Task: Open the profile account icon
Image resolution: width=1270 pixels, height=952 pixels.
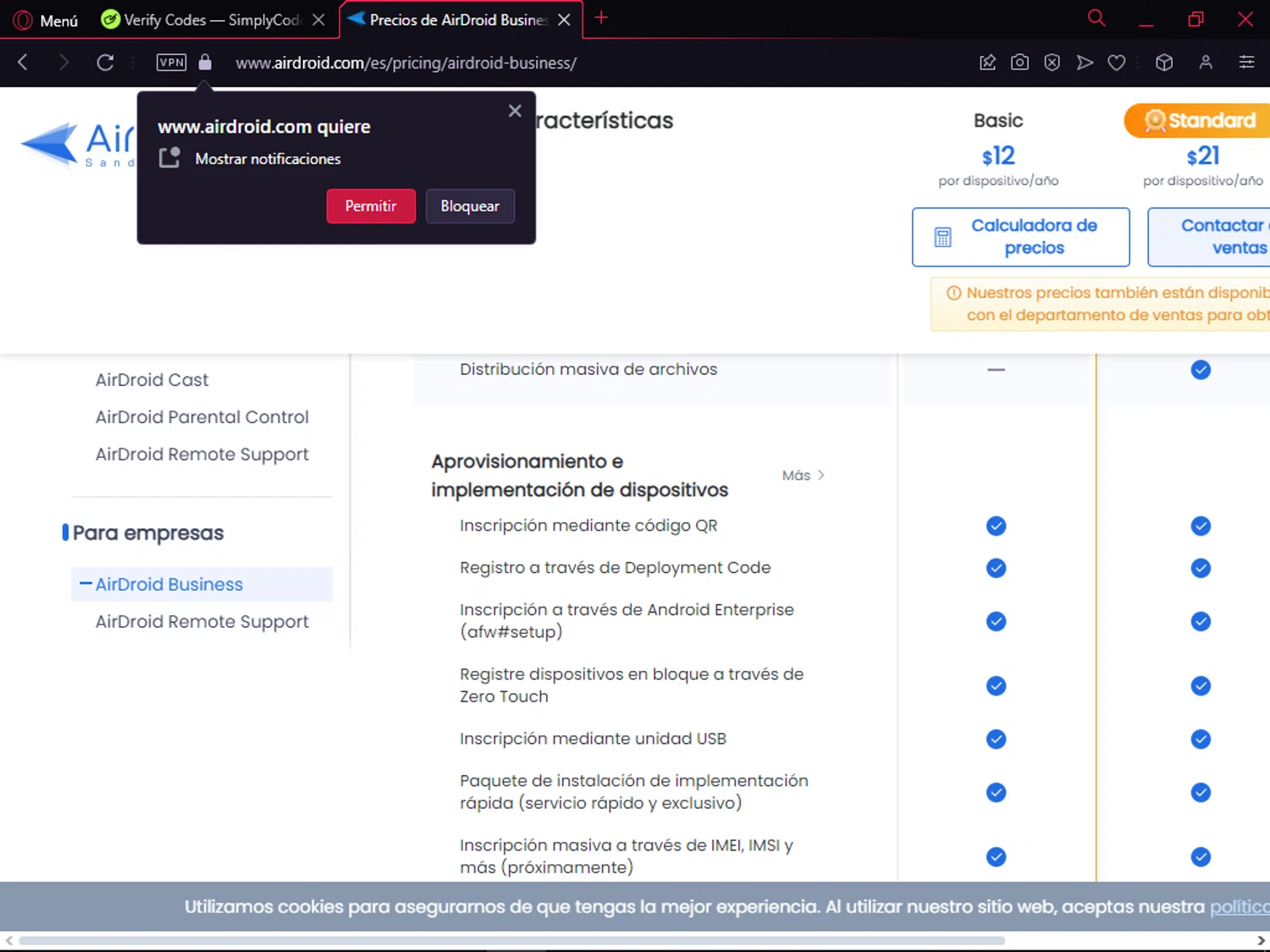Action: point(1206,63)
